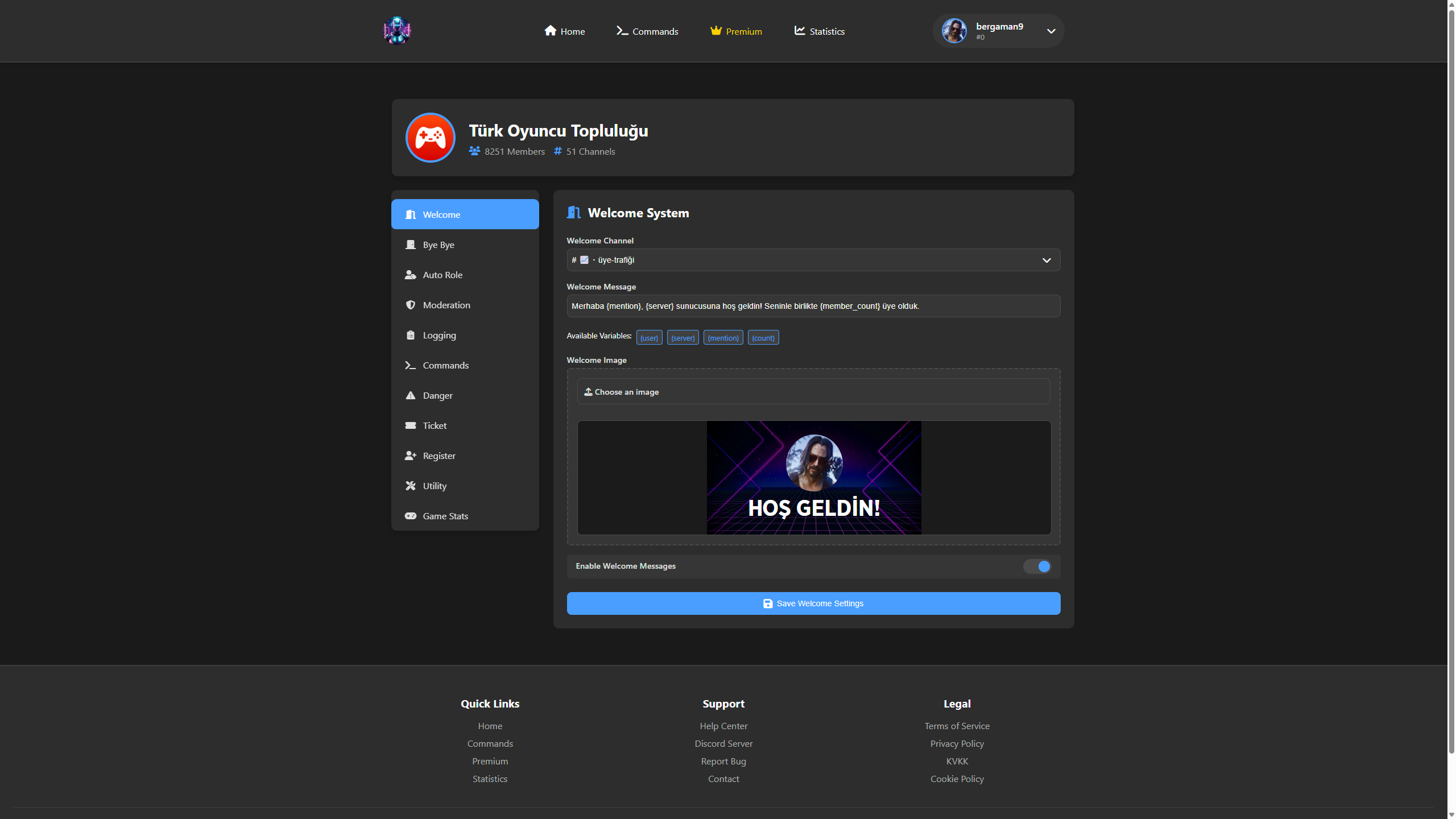Click the members people icon
The image size is (1456, 819).
click(474, 151)
